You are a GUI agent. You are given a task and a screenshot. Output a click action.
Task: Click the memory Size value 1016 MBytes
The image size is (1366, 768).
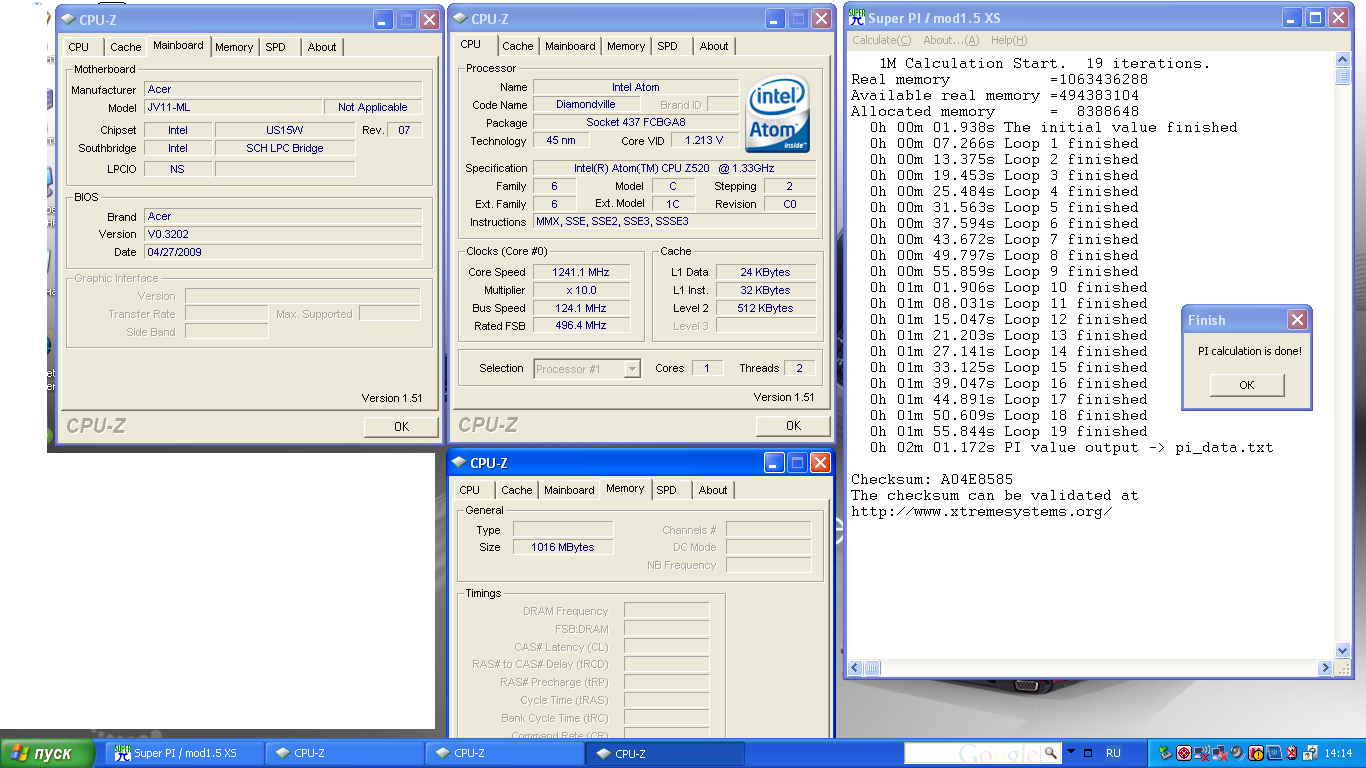563,548
